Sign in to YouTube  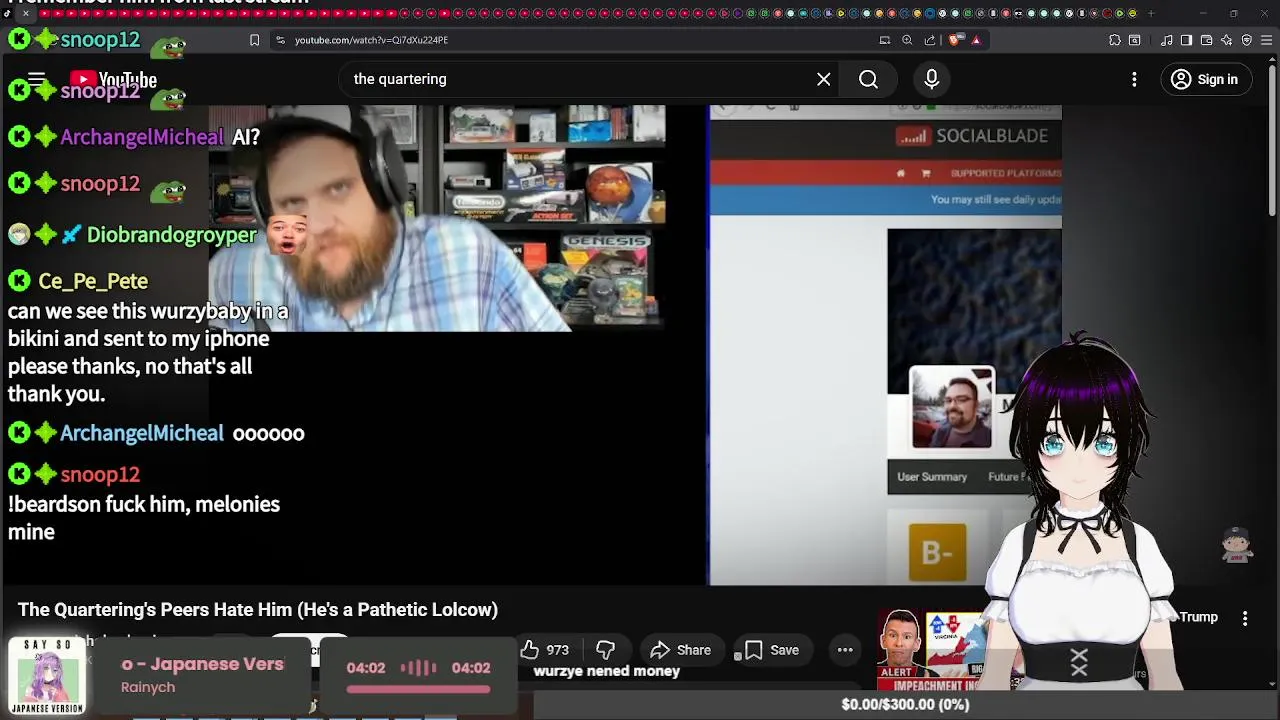[x=1205, y=79]
